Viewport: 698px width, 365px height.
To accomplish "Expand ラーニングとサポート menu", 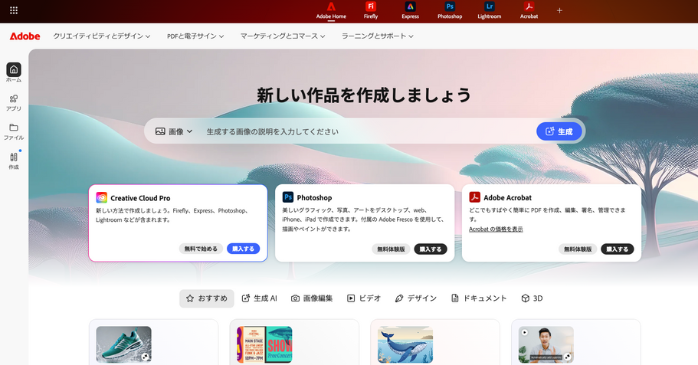I will [x=377, y=36].
